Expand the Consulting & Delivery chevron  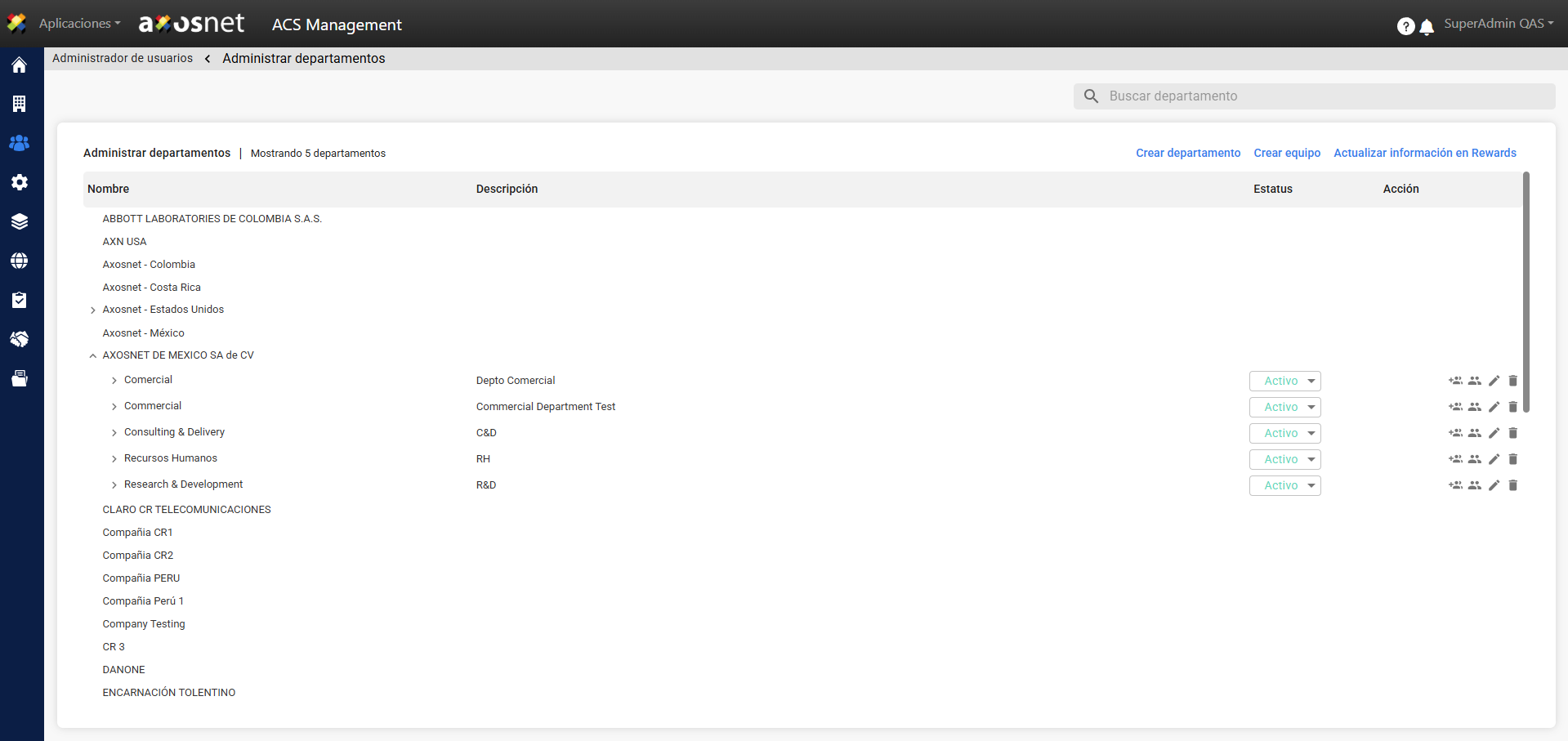pyautogui.click(x=114, y=433)
